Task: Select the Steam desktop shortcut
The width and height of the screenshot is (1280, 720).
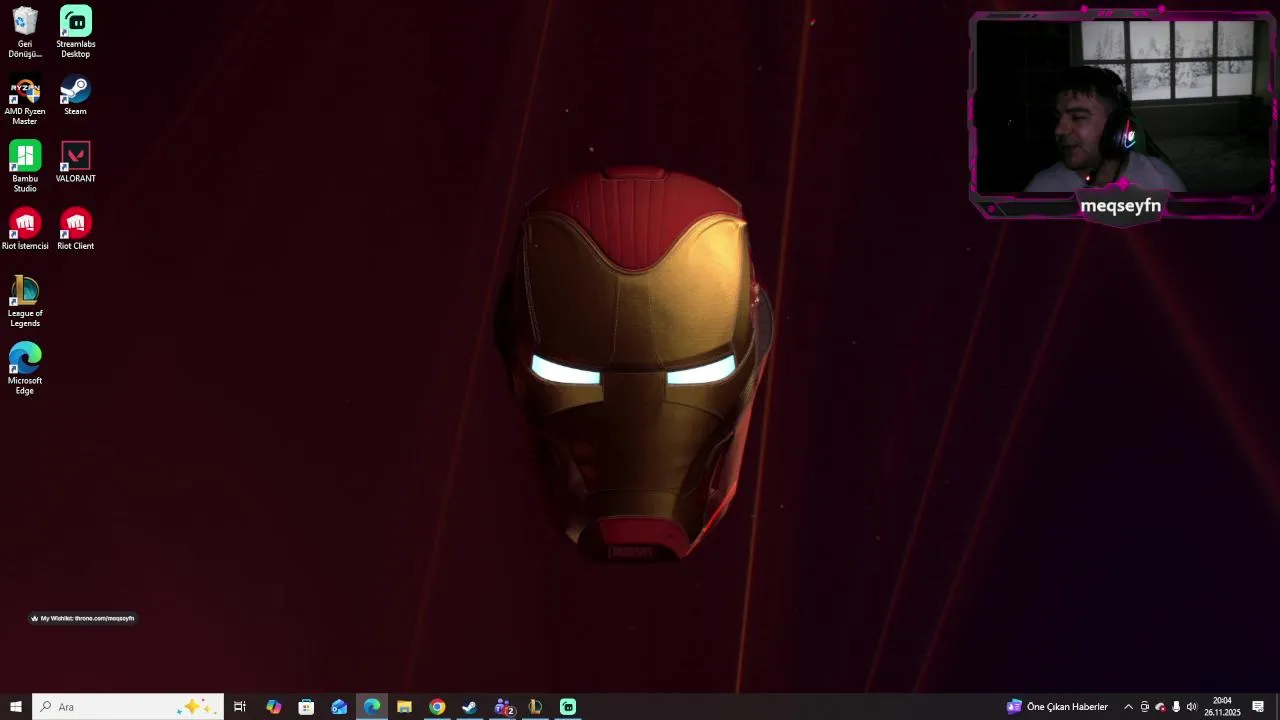Action: [x=76, y=96]
